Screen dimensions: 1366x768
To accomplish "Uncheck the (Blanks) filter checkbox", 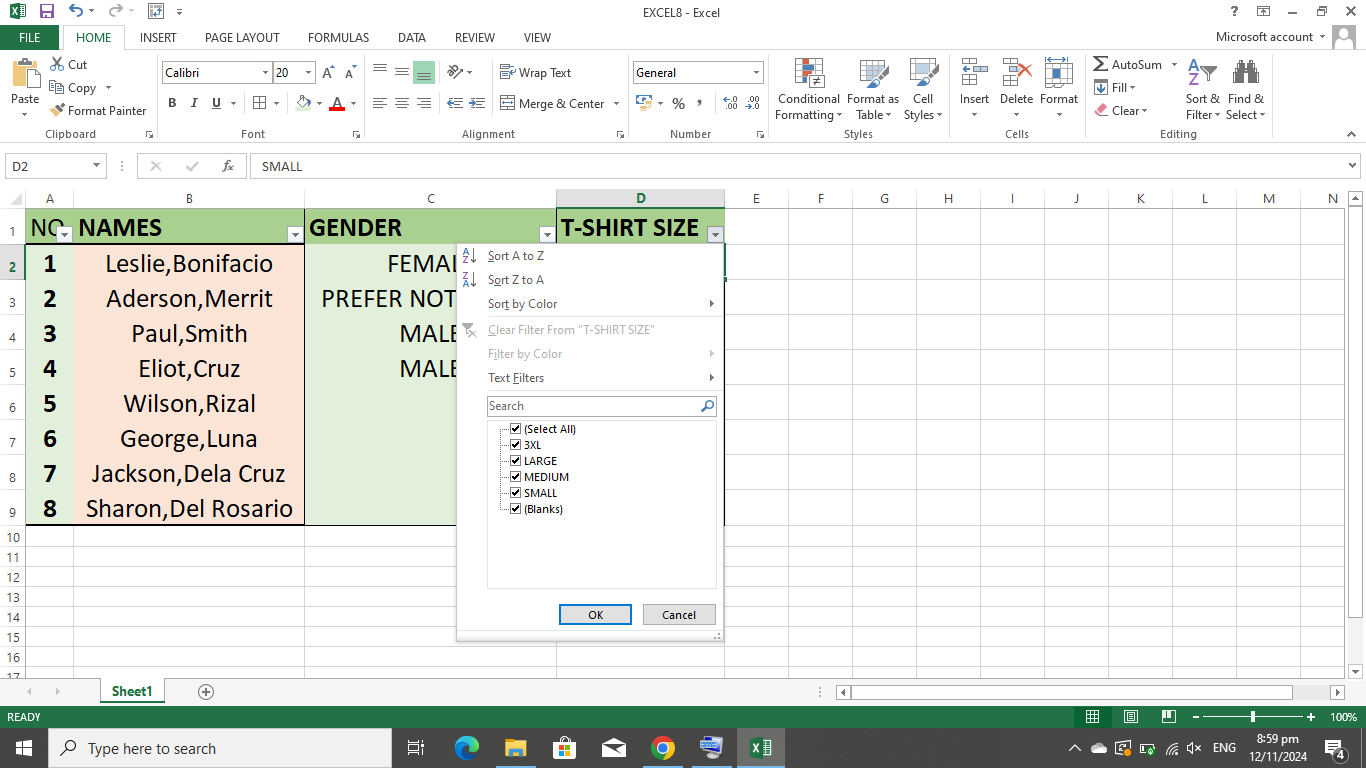I will [x=516, y=509].
